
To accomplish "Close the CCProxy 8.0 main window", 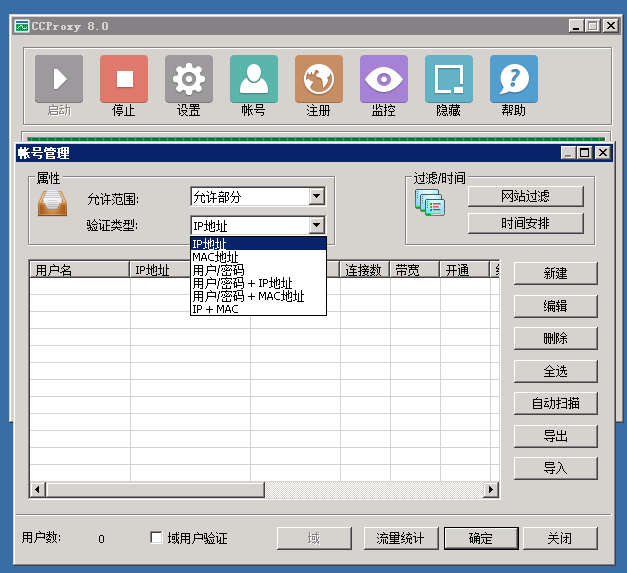I will tap(611, 26).
